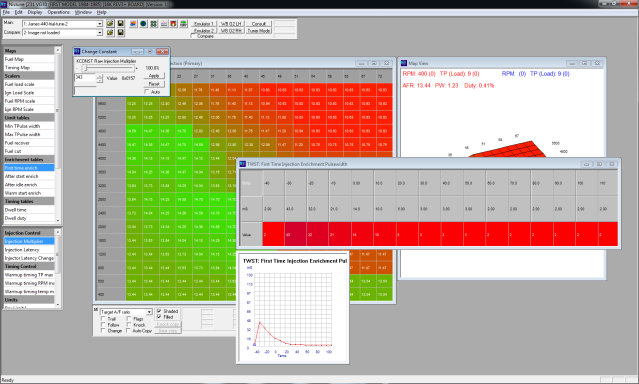639x384 pixels.
Task: Open the Help menu
Action: (101, 12)
